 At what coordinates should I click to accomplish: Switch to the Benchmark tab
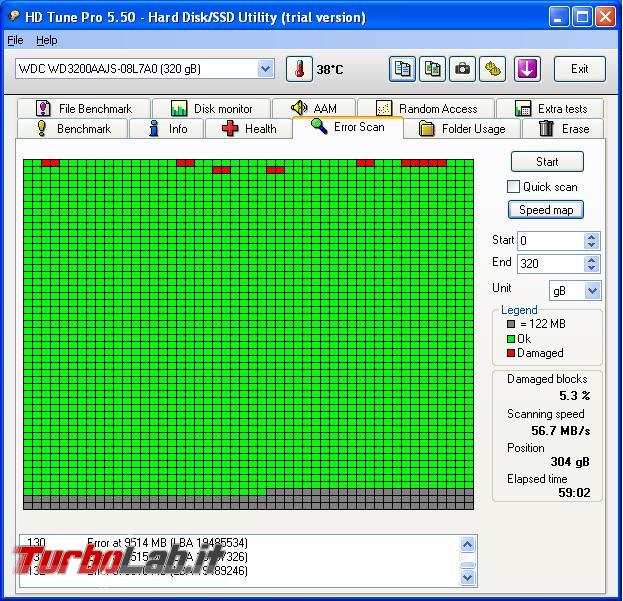click(73, 129)
